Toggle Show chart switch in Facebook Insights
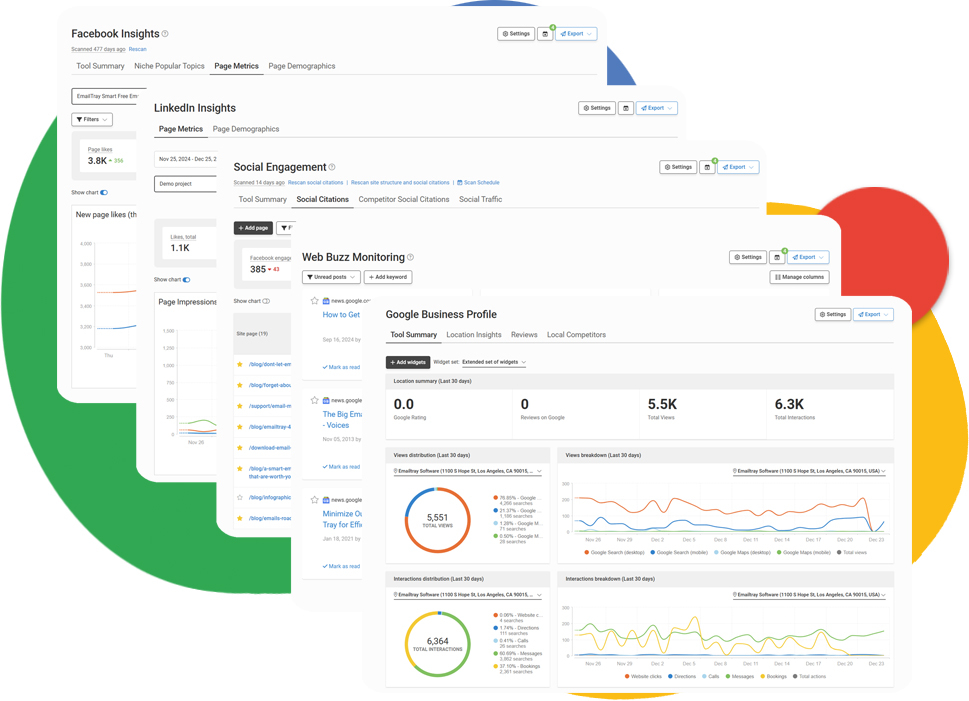The width and height of the screenshot is (969, 701). tap(104, 192)
